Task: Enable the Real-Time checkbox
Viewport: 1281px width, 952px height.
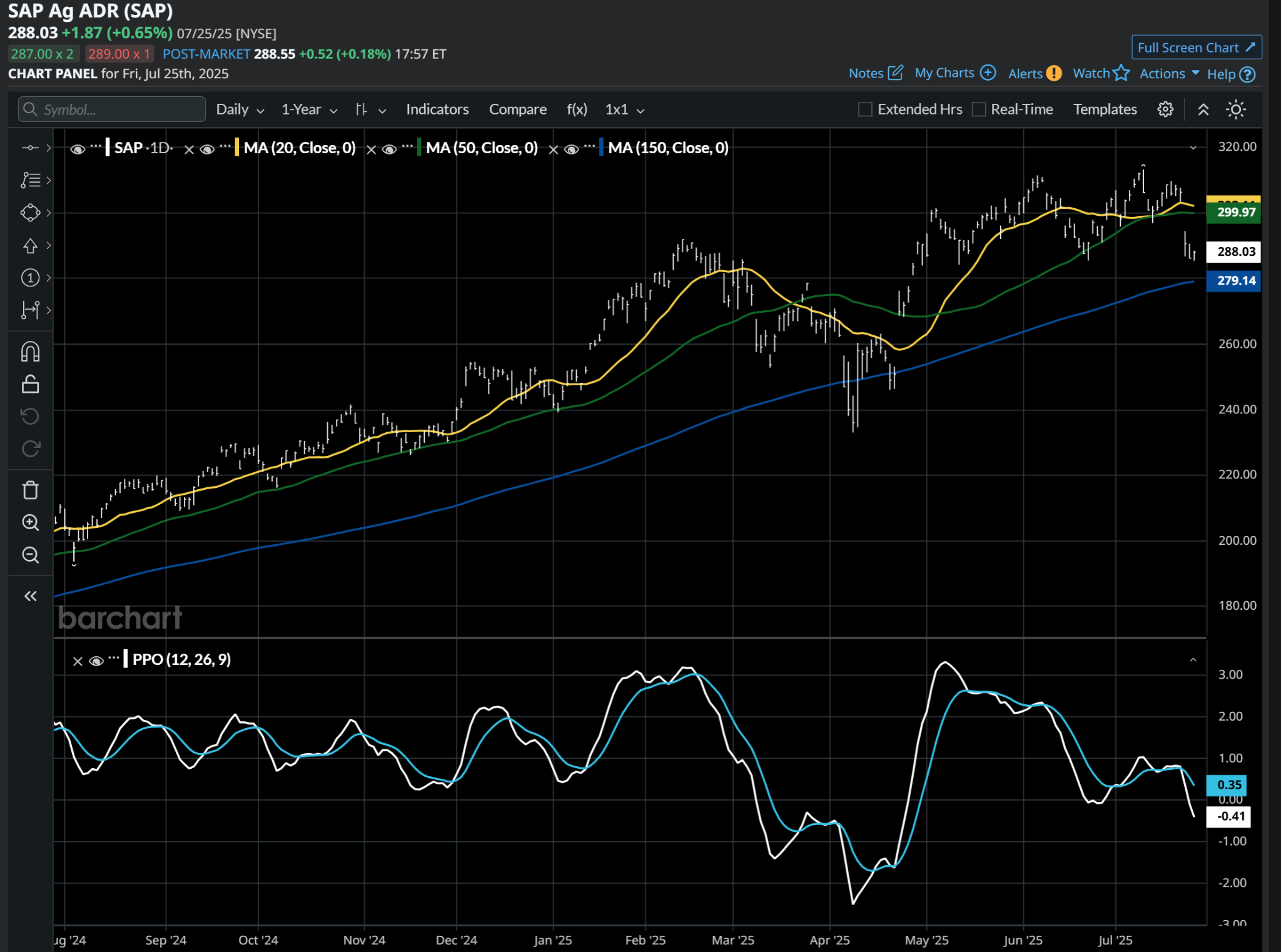Action: [979, 109]
